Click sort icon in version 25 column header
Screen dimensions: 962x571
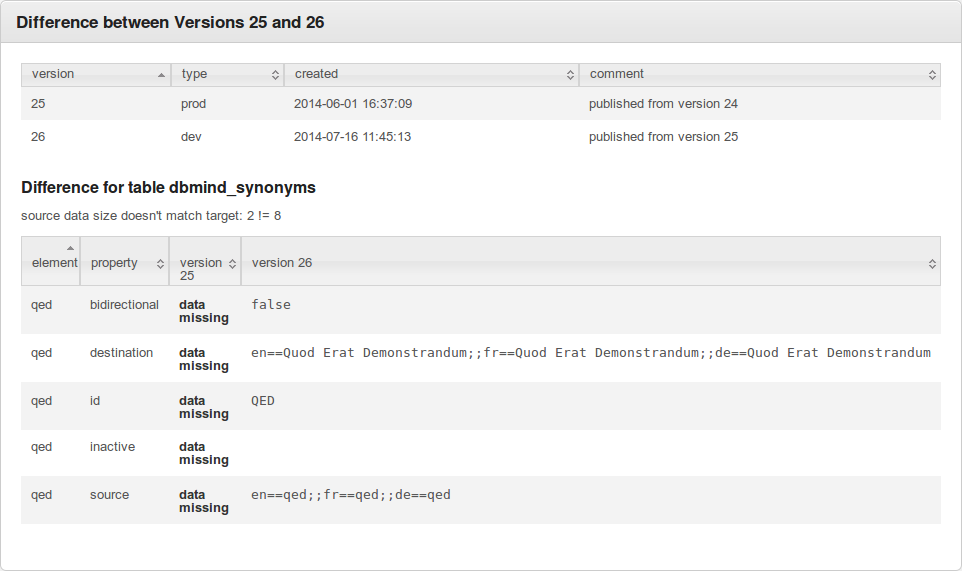click(x=232, y=264)
